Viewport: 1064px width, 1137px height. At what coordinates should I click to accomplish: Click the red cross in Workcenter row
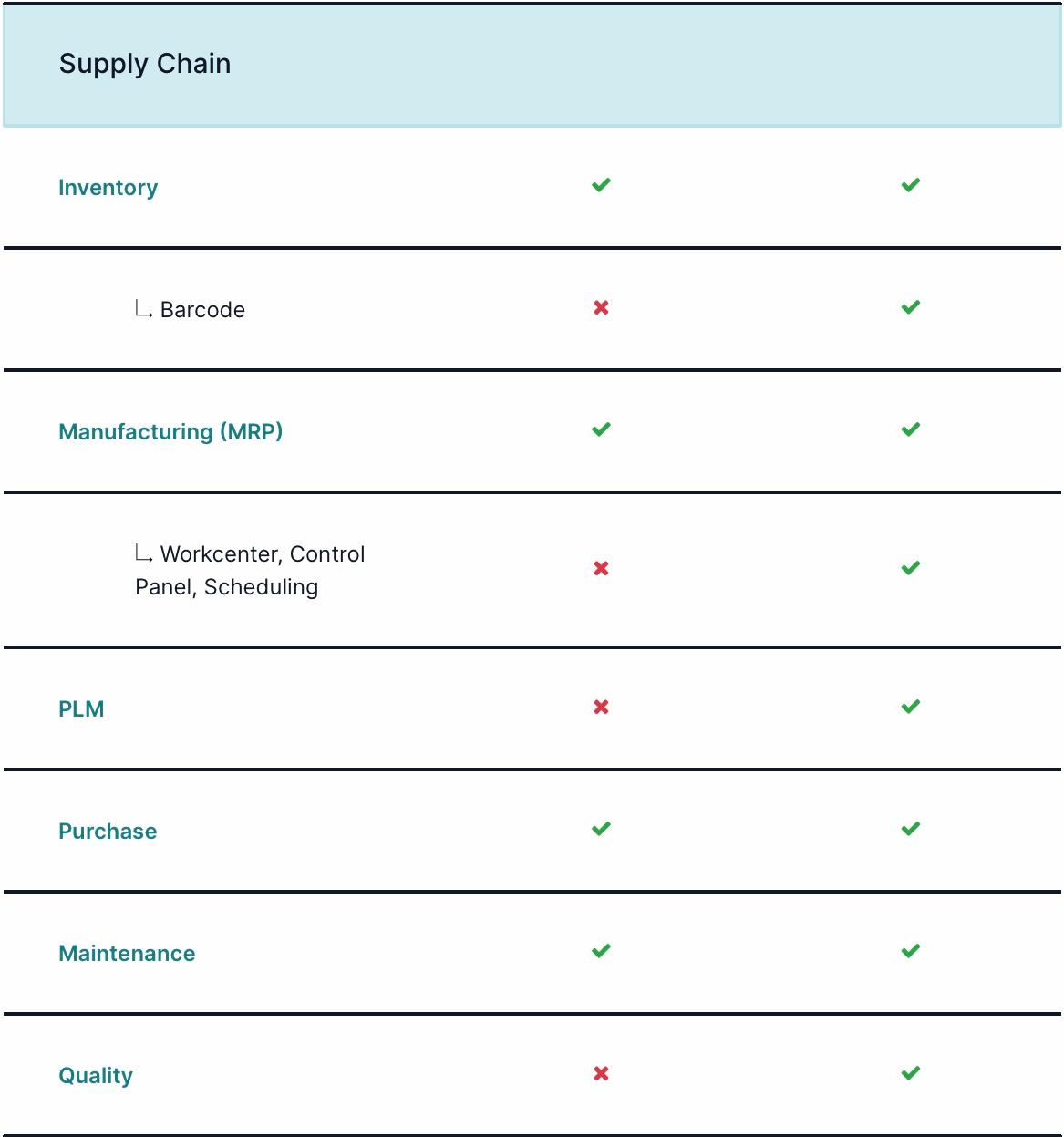pos(601,568)
